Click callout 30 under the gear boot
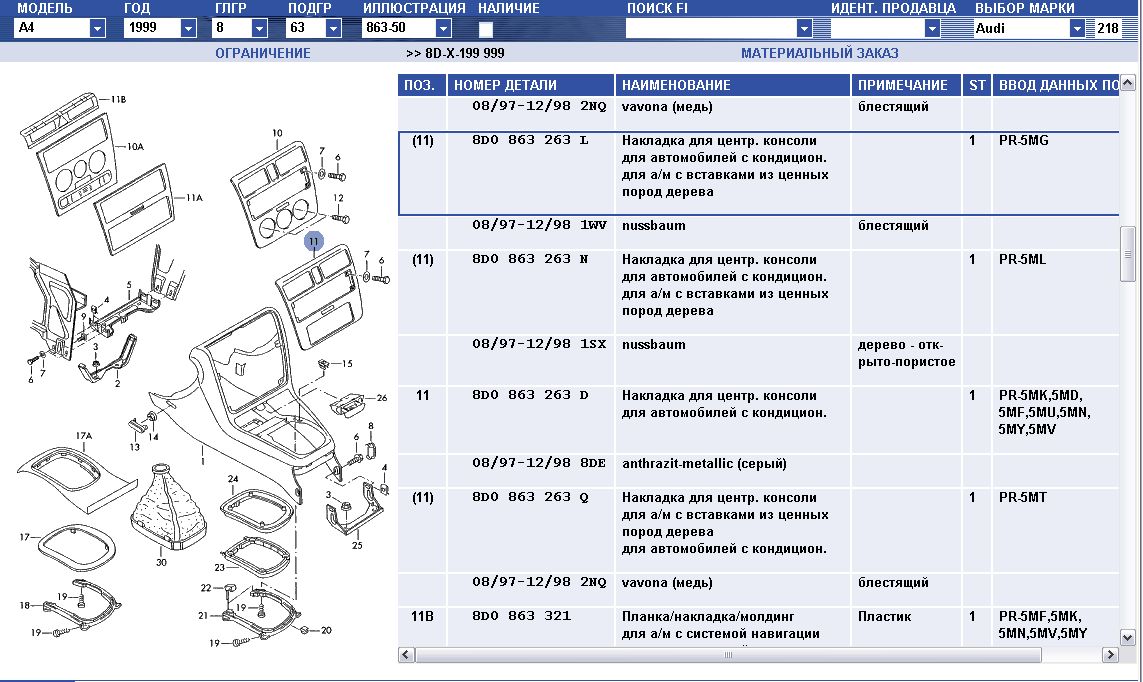The width and height of the screenshot is (1143, 682). [x=161, y=562]
